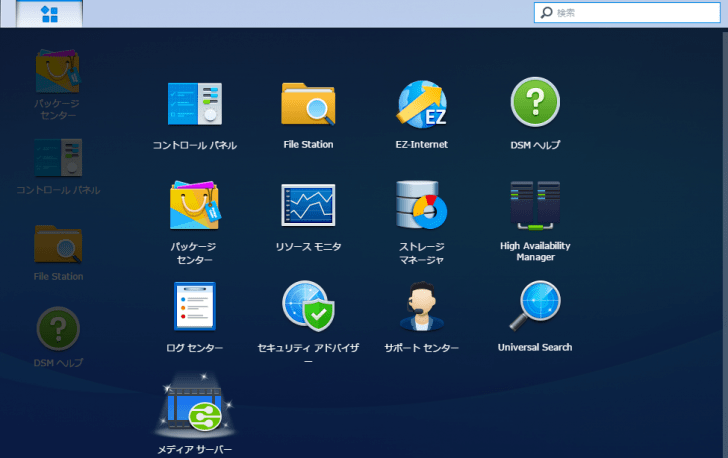This screenshot has width=728, height=458.
Task: Open Control Panel in main menu grid
Action: 195,104
